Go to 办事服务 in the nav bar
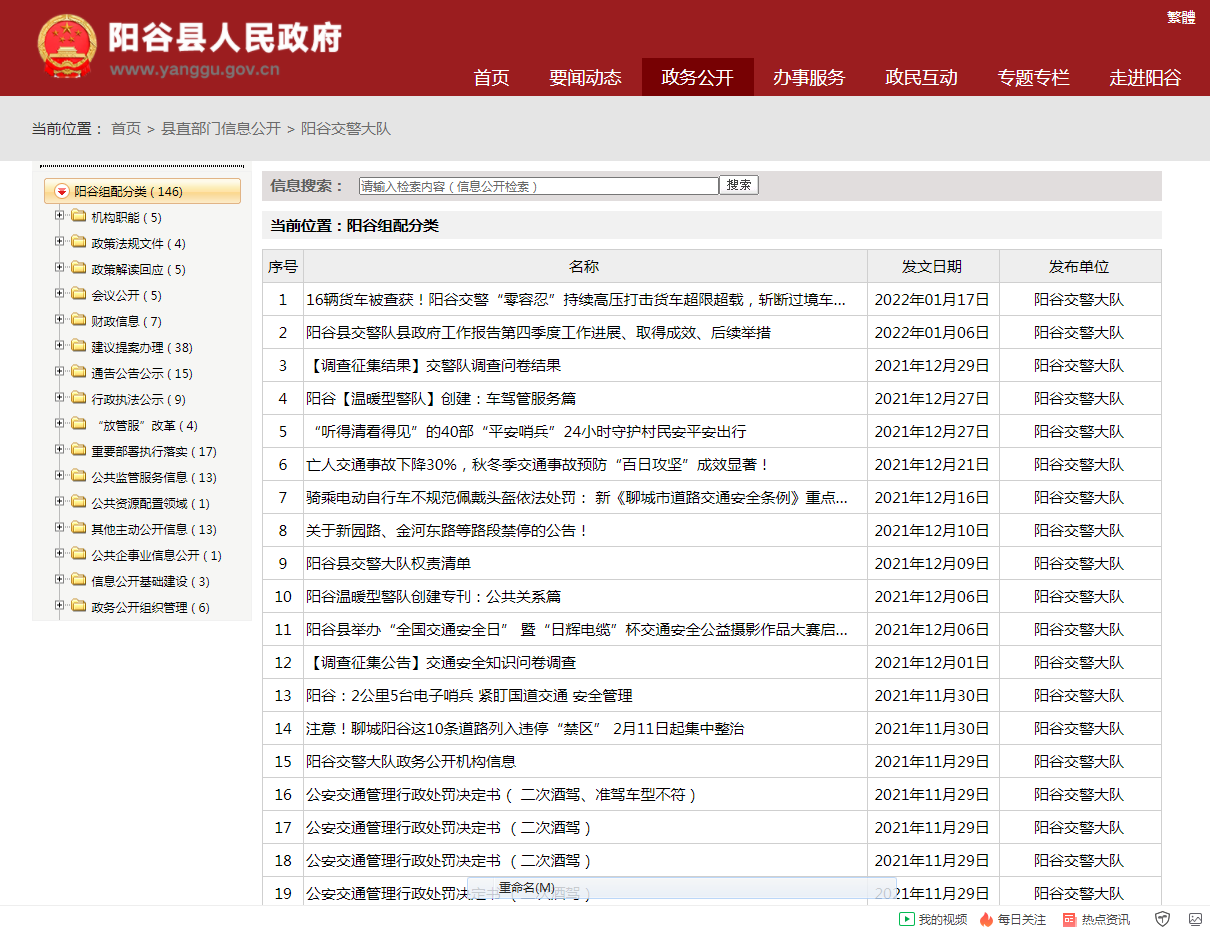The width and height of the screenshot is (1210, 927). (808, 78)
